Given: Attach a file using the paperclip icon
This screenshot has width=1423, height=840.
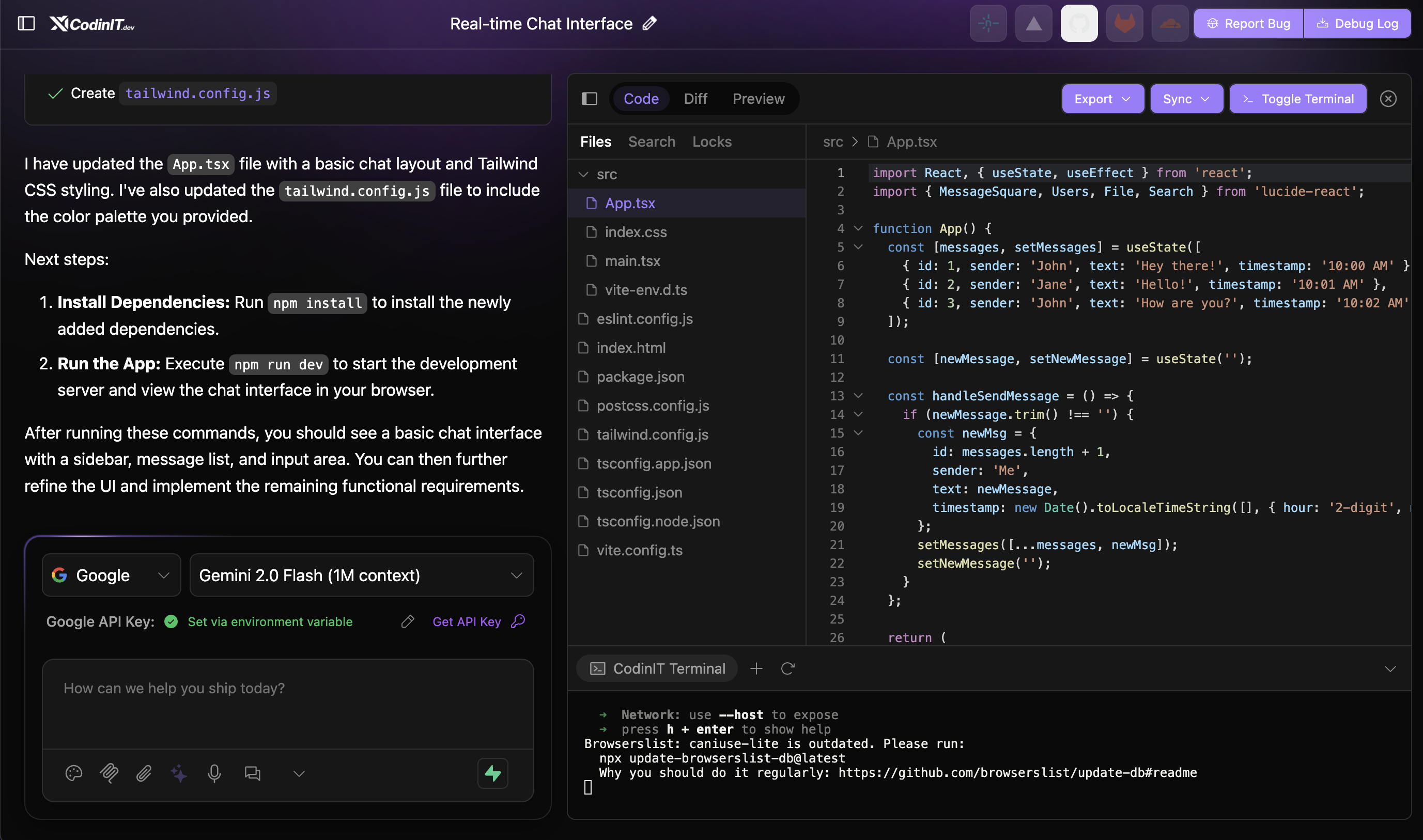Looking at the screenshot, I should click(x=144, y=773).
